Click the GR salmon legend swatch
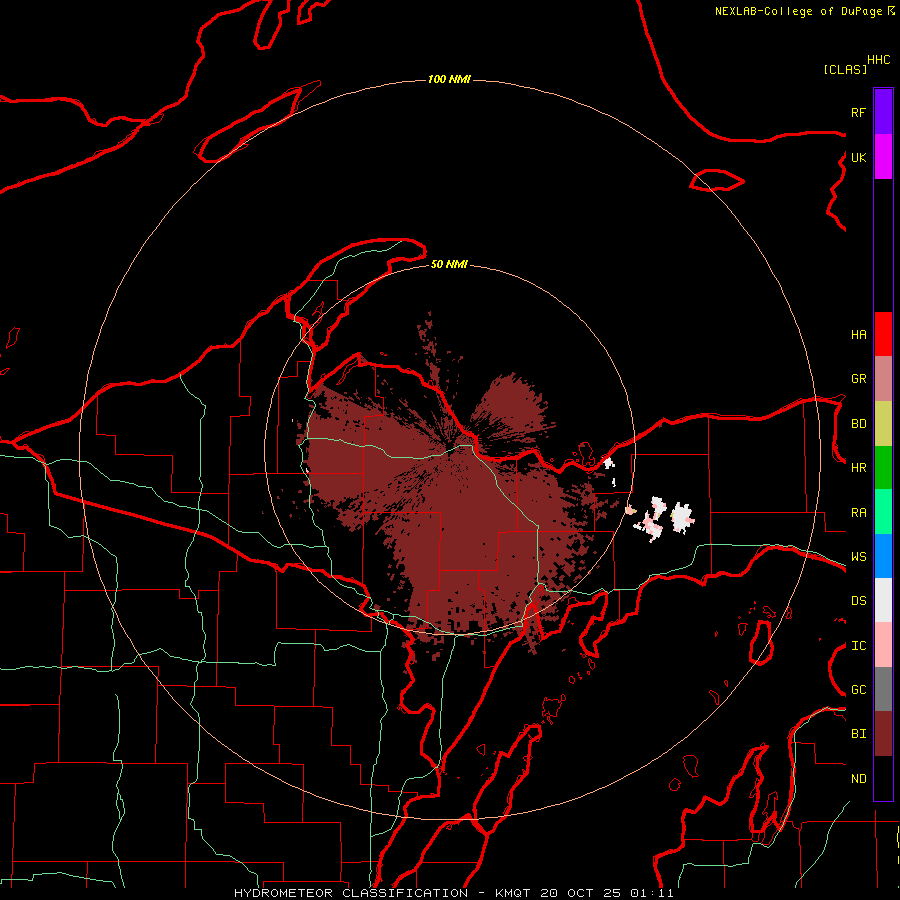Screen dimensions: 900x900 883,379
